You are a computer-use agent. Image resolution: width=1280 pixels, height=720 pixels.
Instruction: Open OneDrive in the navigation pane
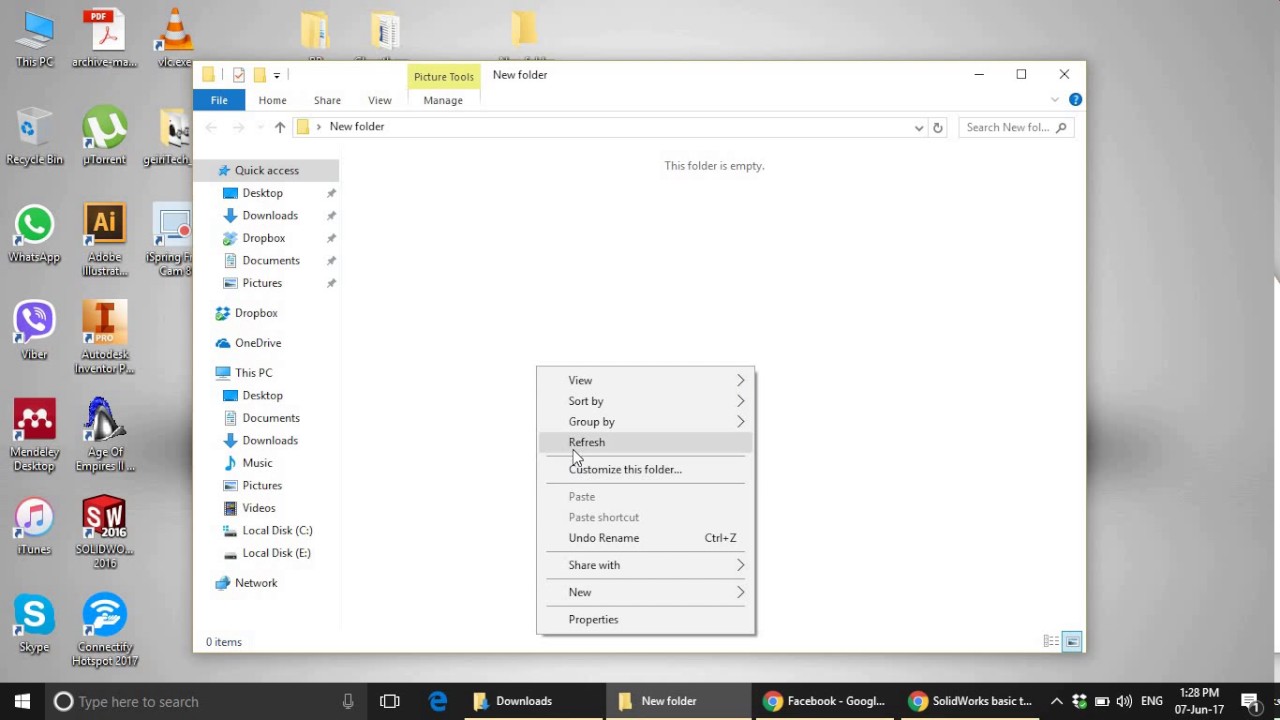258,343
